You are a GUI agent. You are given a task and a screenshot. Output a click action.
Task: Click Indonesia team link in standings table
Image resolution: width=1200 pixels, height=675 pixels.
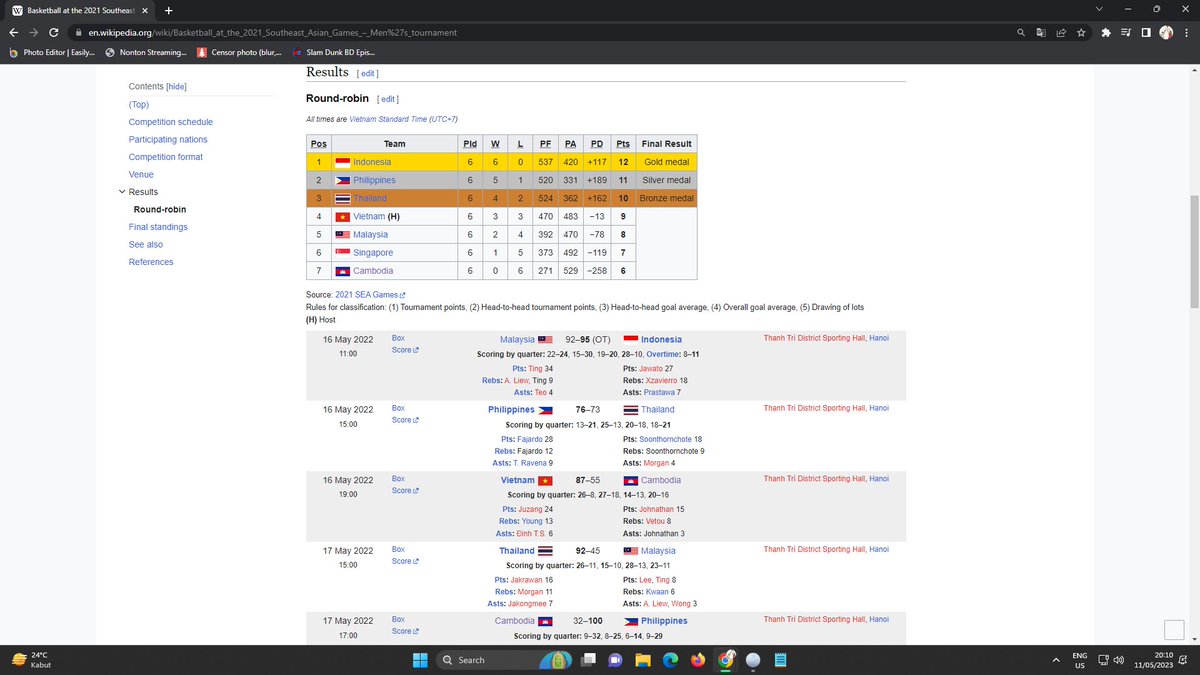[x=372, y=162]
